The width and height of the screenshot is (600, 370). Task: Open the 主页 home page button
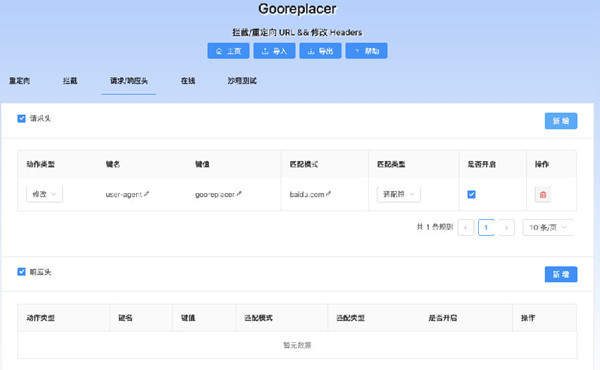coord(228,51)
